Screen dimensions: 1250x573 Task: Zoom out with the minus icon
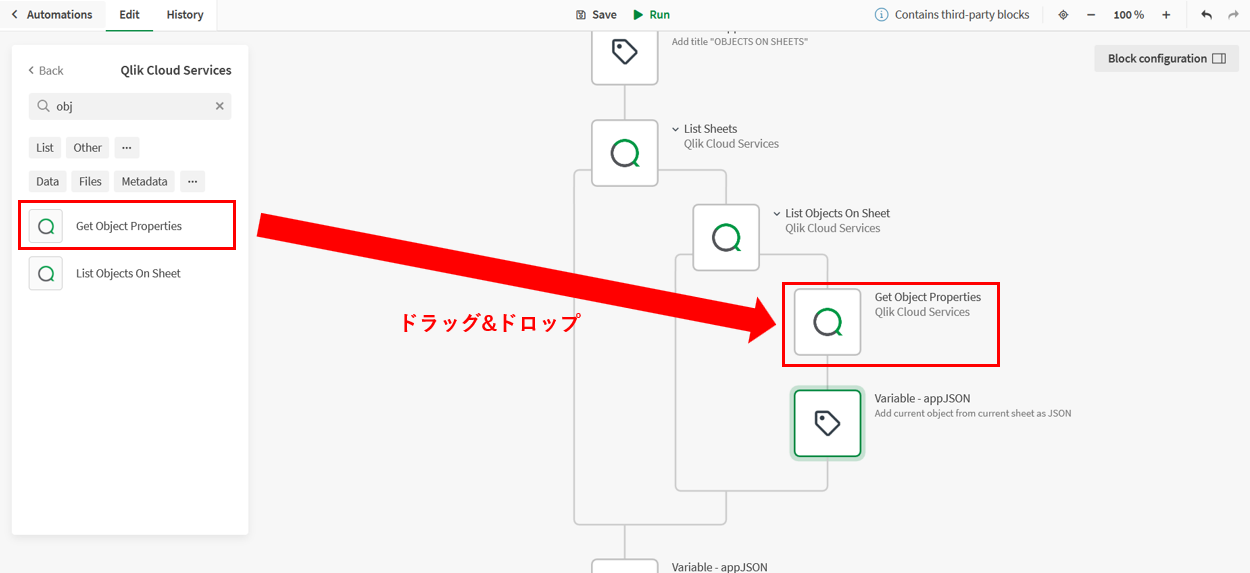tap(1091, 15)
